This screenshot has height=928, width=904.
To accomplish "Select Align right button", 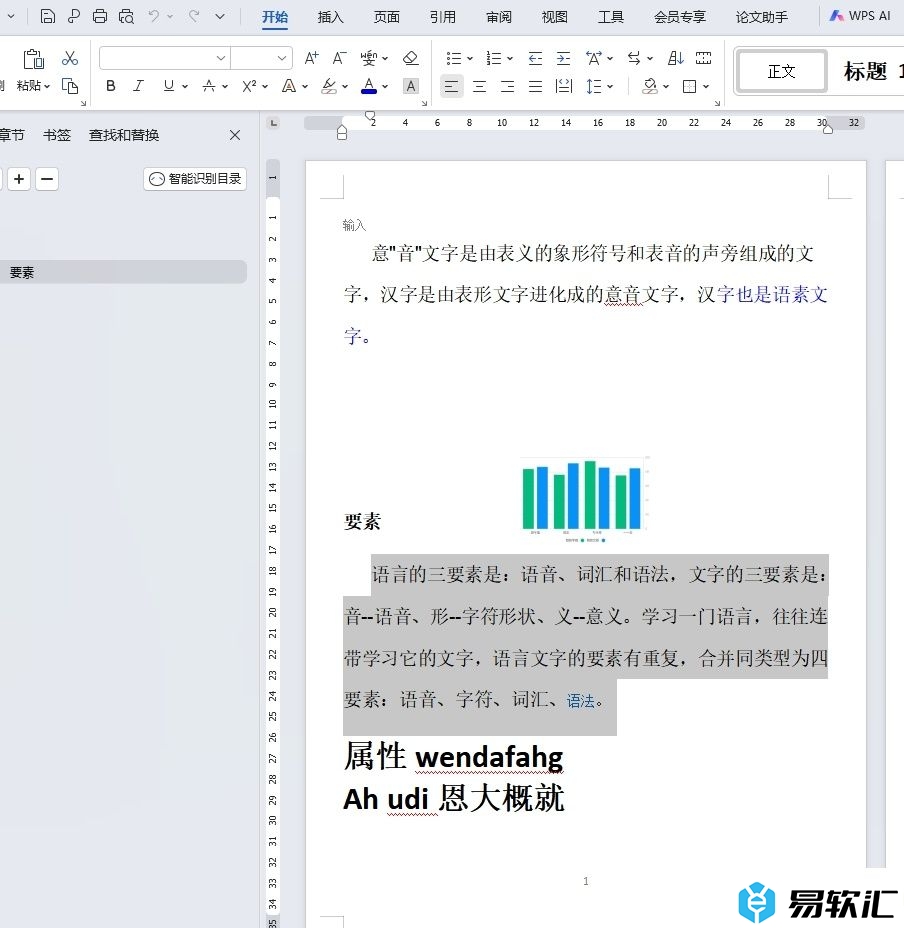I will 507,86.
